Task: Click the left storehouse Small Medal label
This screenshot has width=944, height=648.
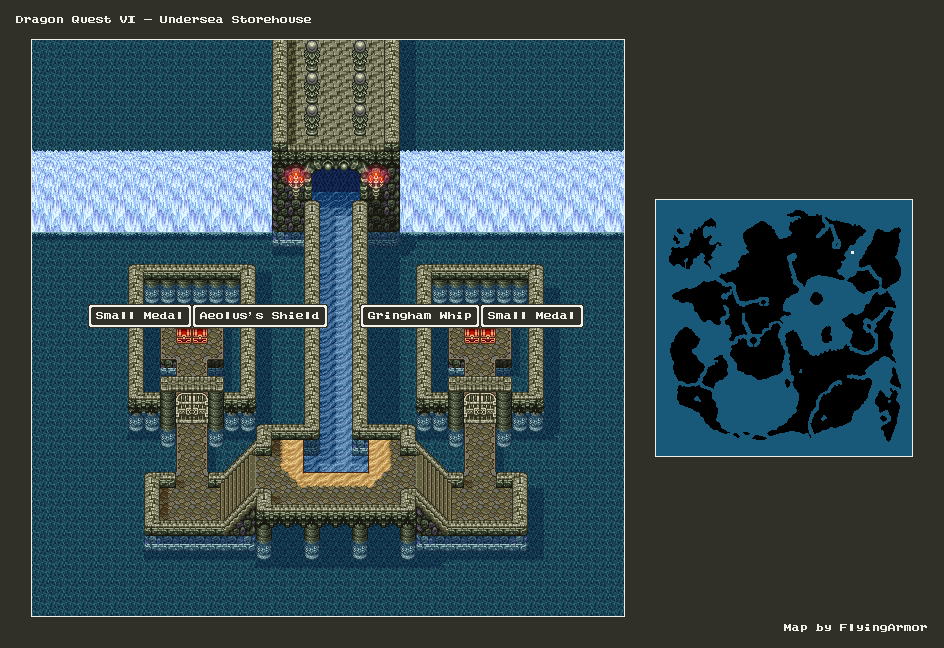Action: coord(140,316)
